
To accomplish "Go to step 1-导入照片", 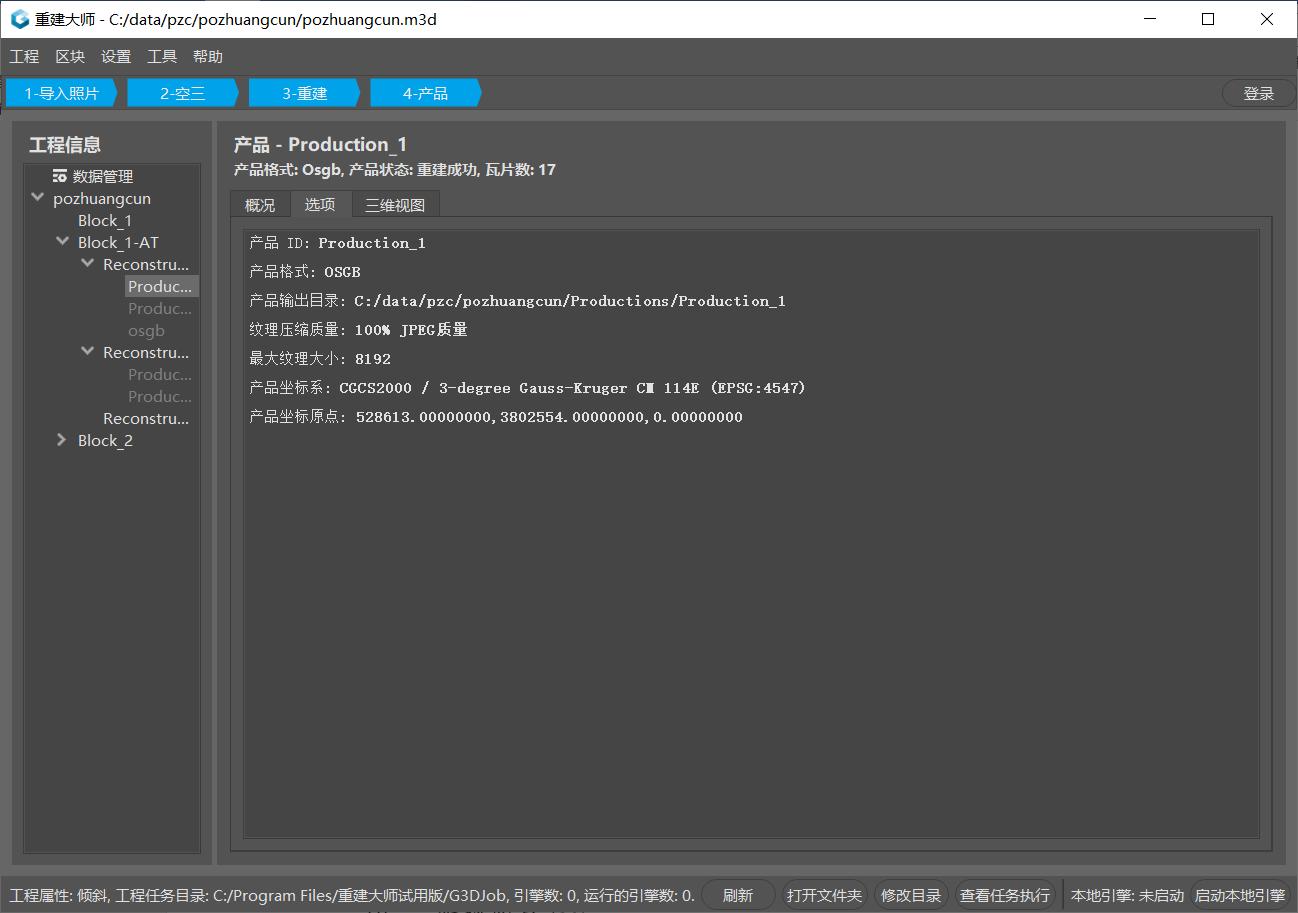I will (62, 93).
